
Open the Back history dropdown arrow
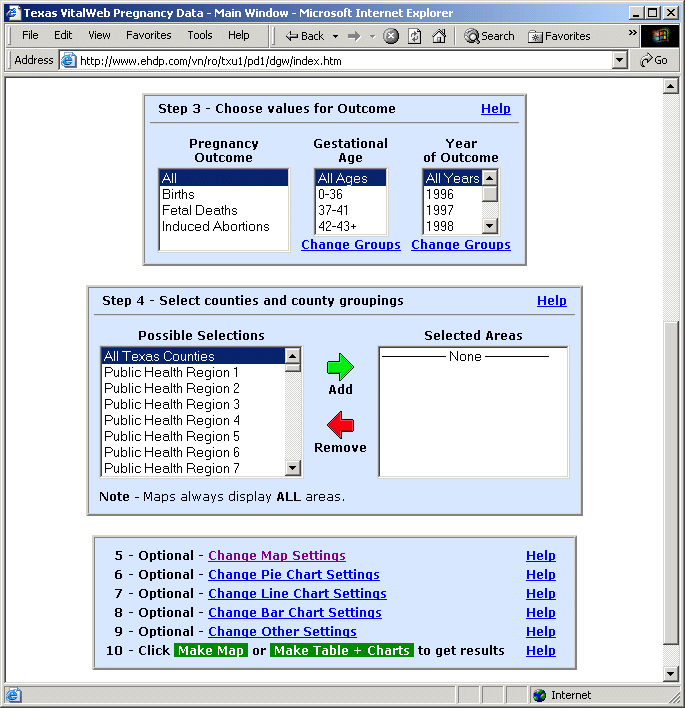[x=336, y=36]
